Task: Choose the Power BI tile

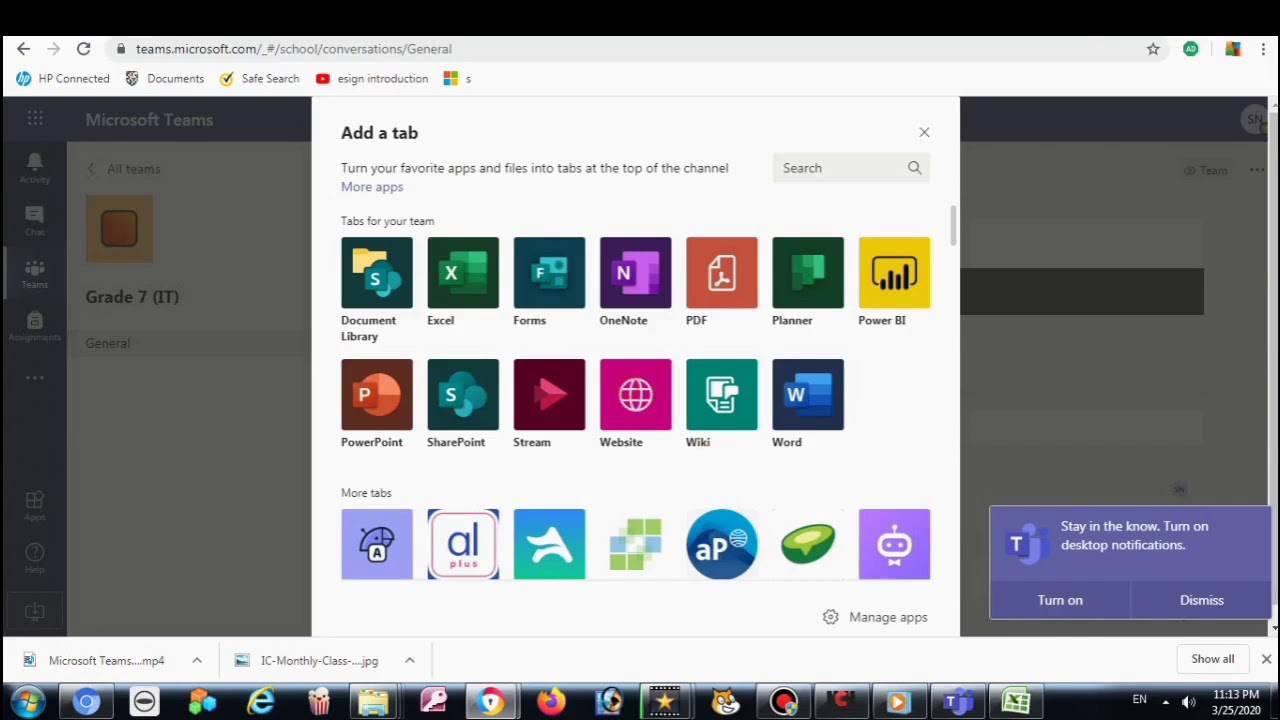Action: pos(894,273)
